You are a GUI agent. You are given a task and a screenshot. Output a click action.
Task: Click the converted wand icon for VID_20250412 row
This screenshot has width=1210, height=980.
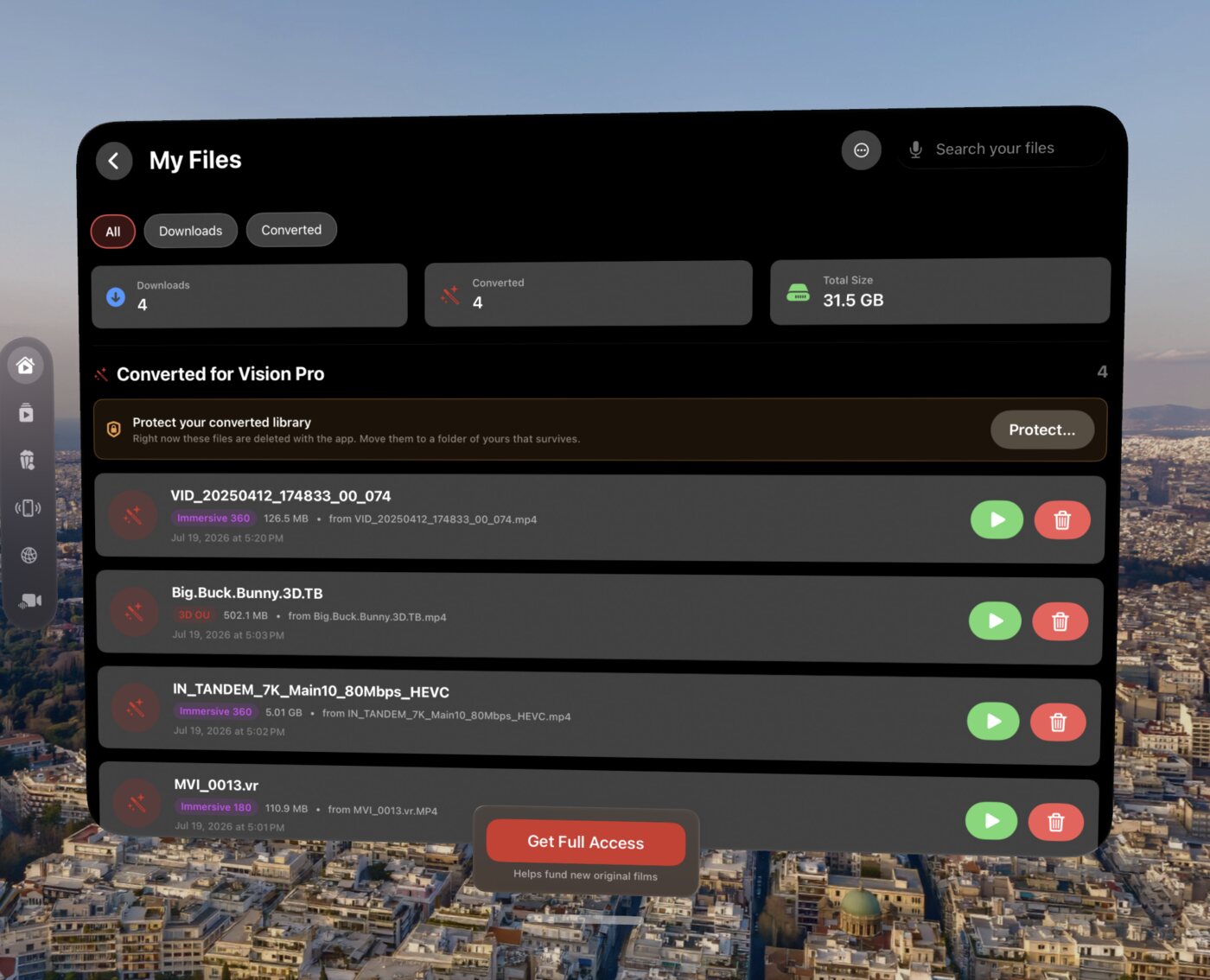pos(133,516)
